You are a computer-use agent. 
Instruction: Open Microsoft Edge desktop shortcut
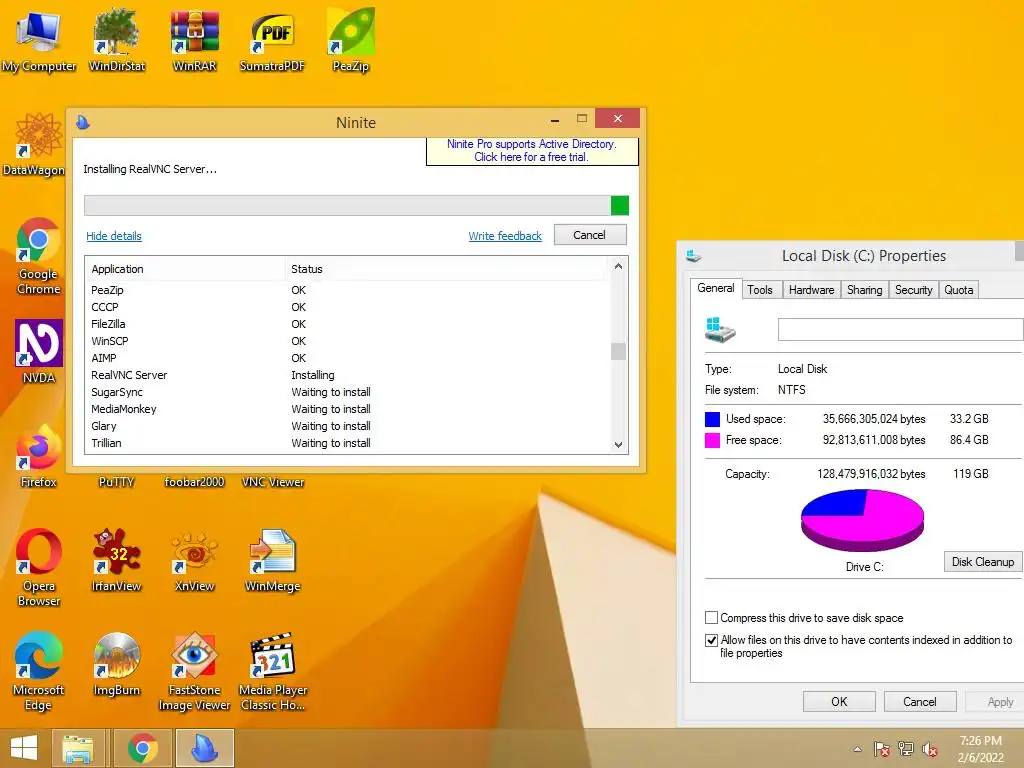click(39, 671)
